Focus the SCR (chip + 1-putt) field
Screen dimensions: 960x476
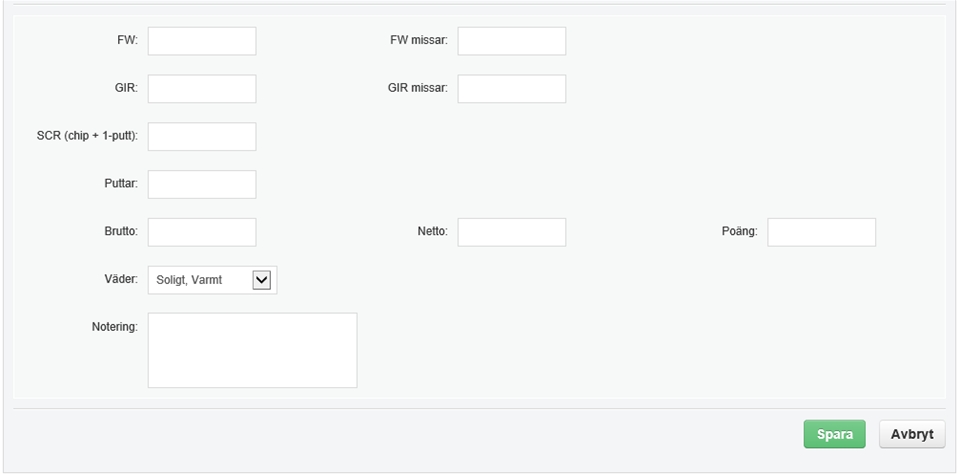pos(202,137)
